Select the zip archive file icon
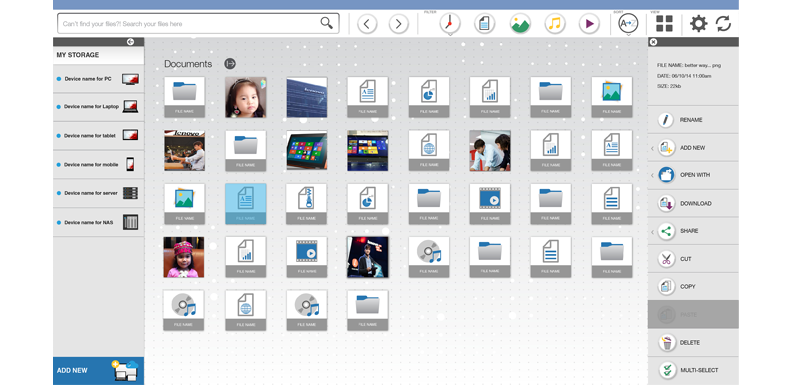Viewport: 790px width, 385px height. pyautogui.click(x=307, y=204)
